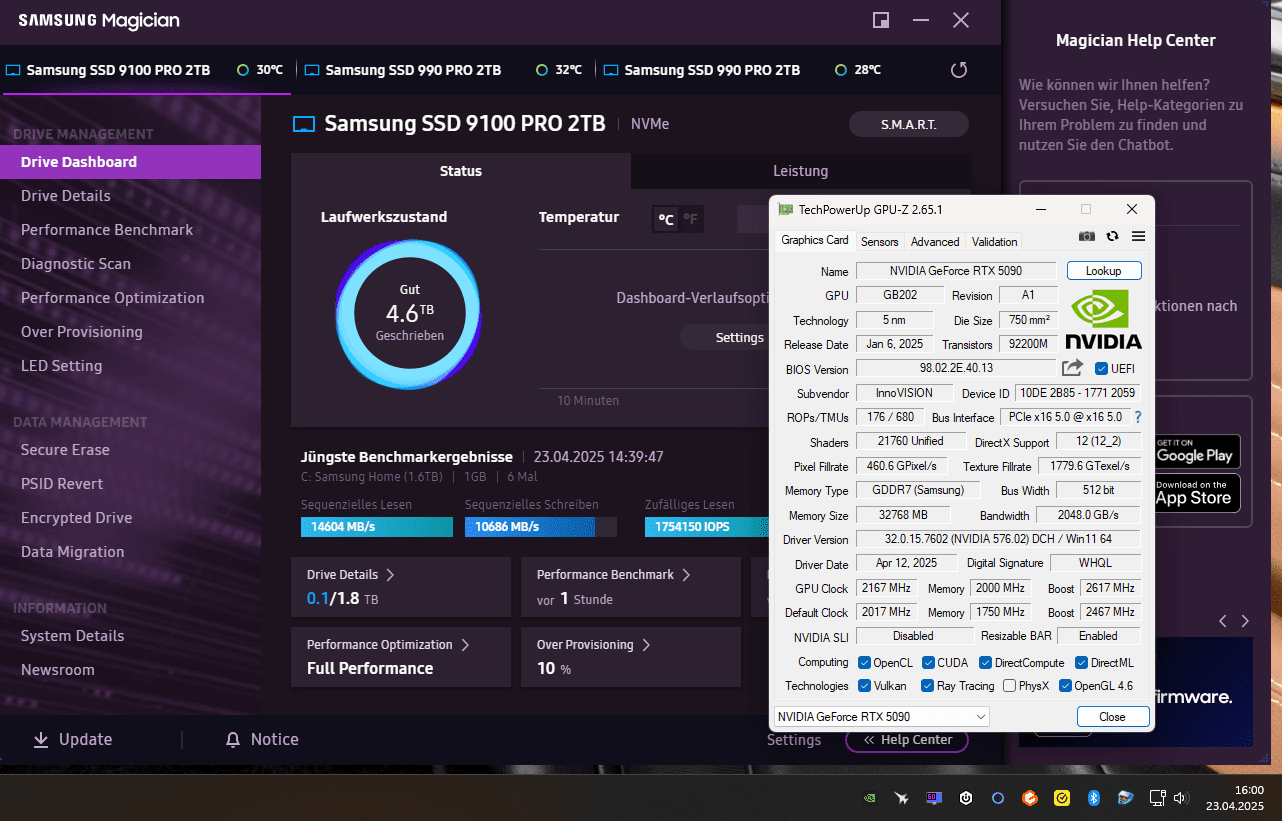This screenshot has width=1282, height=821.
Task: Open the GPU selection dropdown showing RTX 5090
Action: click(x=882, y=716)
